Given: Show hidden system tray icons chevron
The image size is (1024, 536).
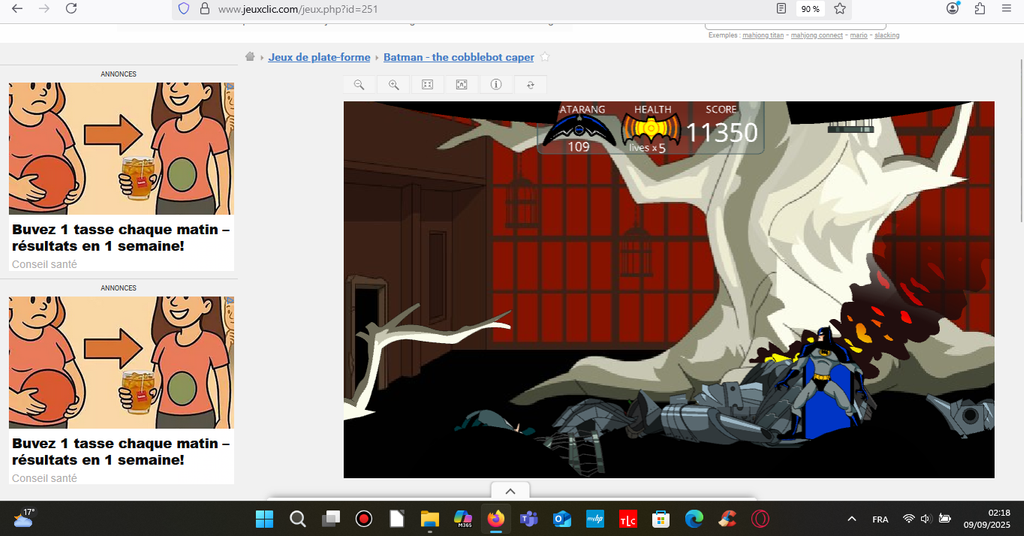Looking at the screenshot, I should (x=852, y=519).
